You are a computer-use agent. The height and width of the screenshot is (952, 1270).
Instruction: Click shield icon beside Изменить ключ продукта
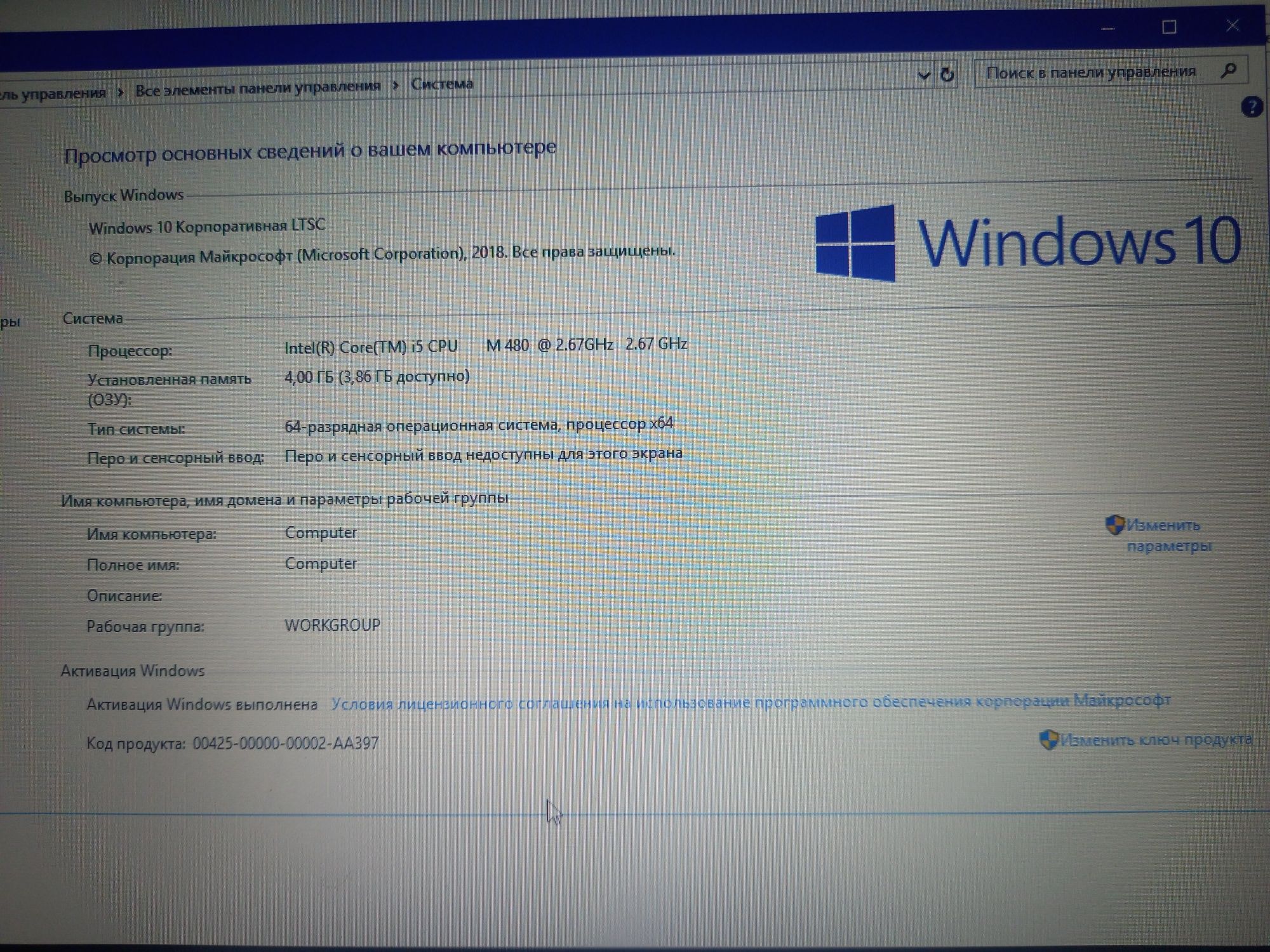pos(1048,739)
